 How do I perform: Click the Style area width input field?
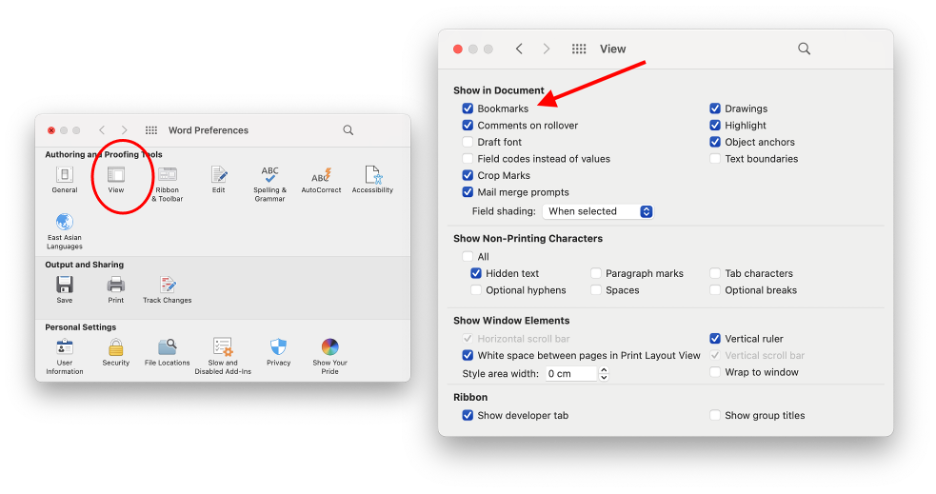point(569,374)
